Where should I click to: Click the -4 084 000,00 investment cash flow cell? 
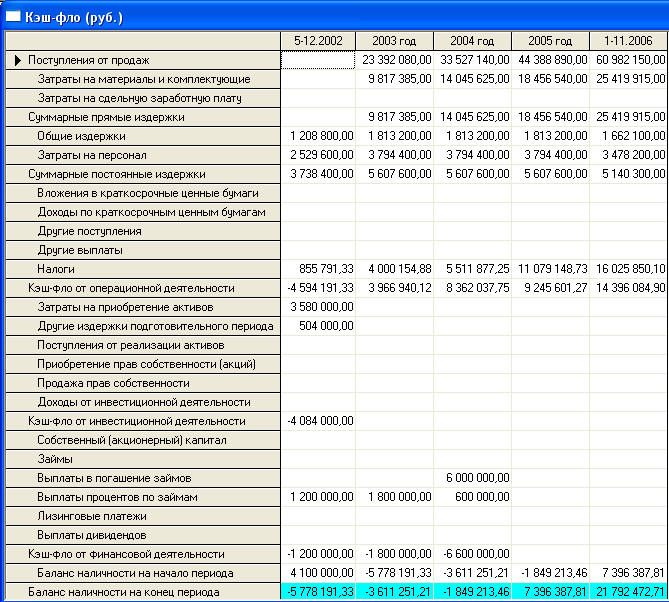(x=318, y=421)
